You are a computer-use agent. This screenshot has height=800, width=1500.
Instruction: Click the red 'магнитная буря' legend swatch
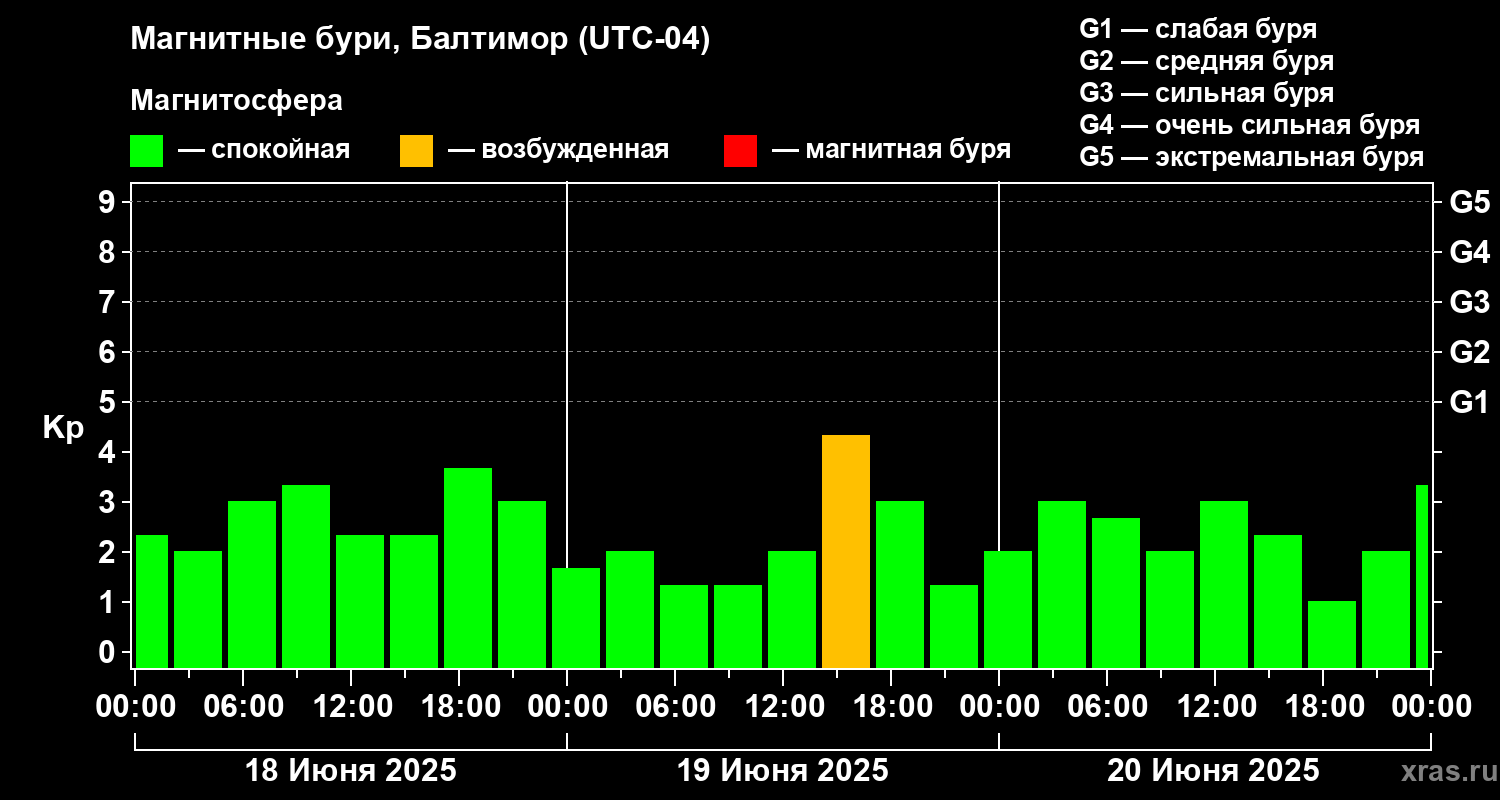(740, 150)
